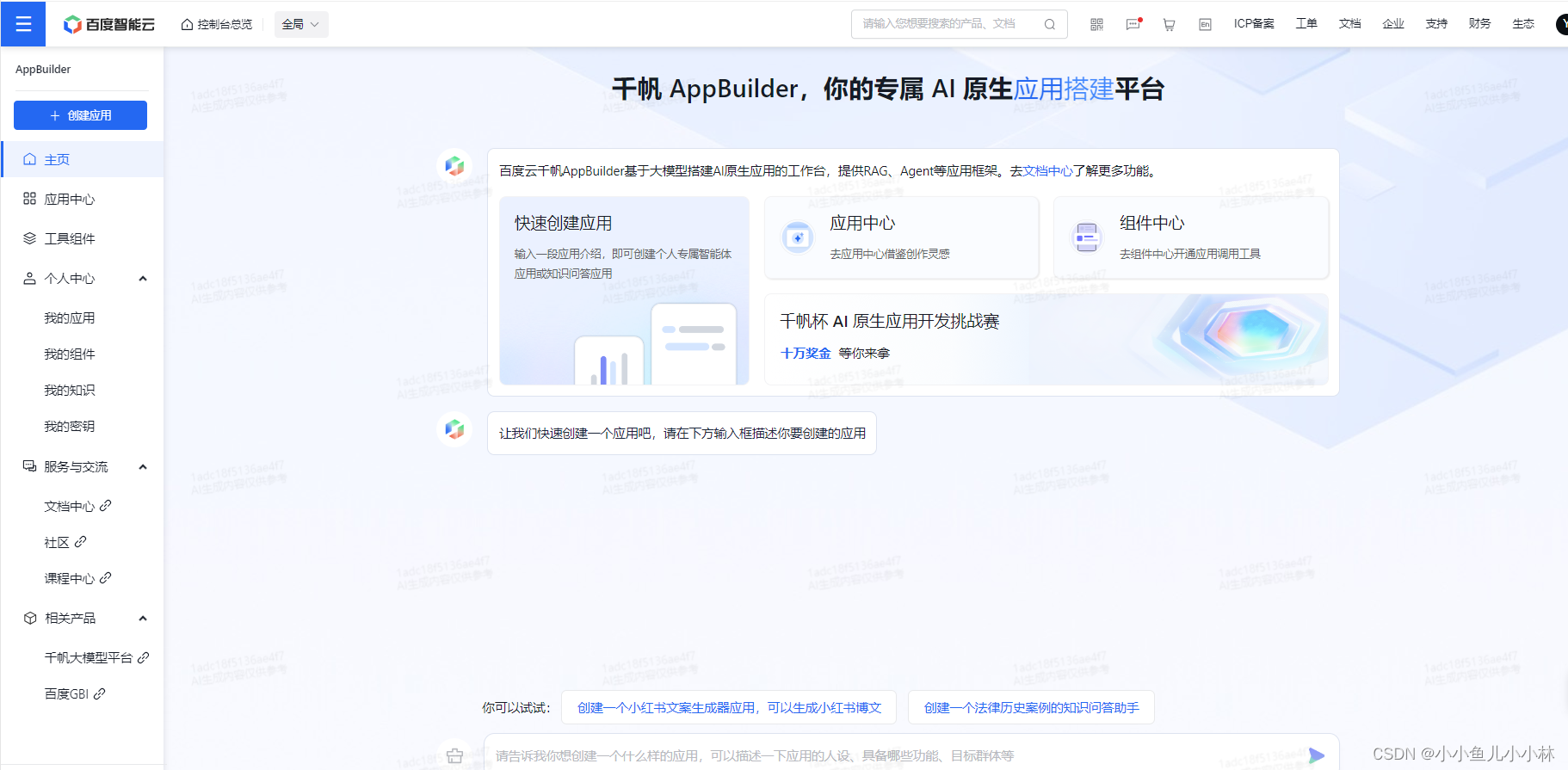Open 课程中心 external link in sidebar
This screenshot has height=770, width=1568.
click(x=77, y=578)
